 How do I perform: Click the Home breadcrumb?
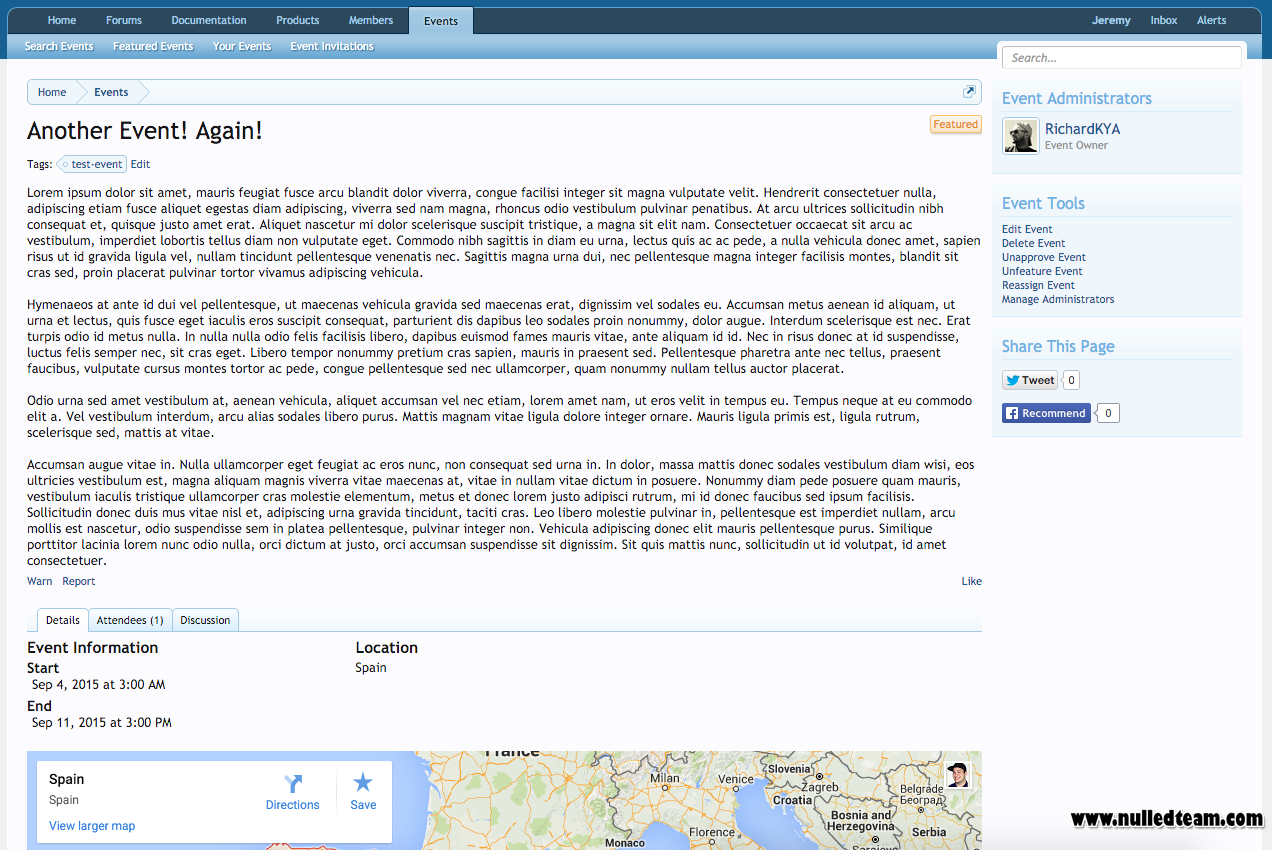pos(52,92)
